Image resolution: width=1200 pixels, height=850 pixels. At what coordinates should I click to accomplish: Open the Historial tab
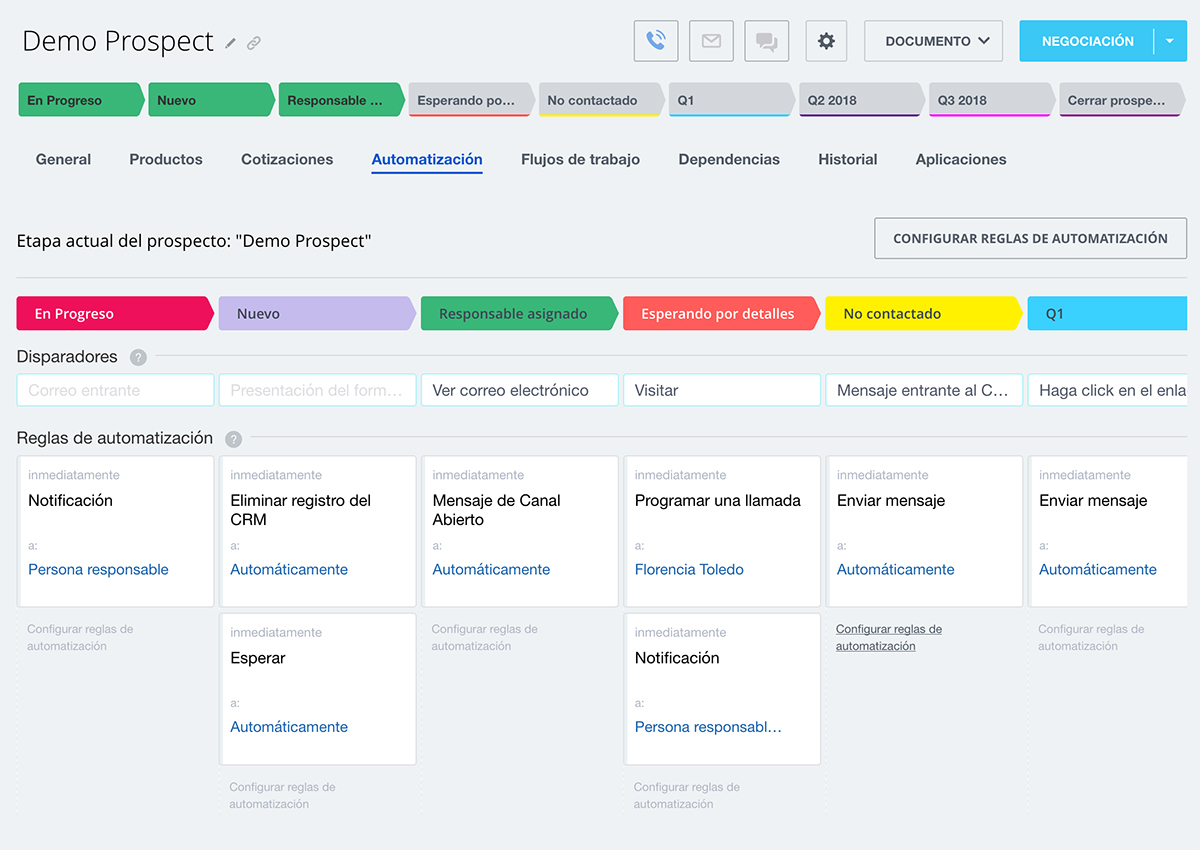[847, 159]
